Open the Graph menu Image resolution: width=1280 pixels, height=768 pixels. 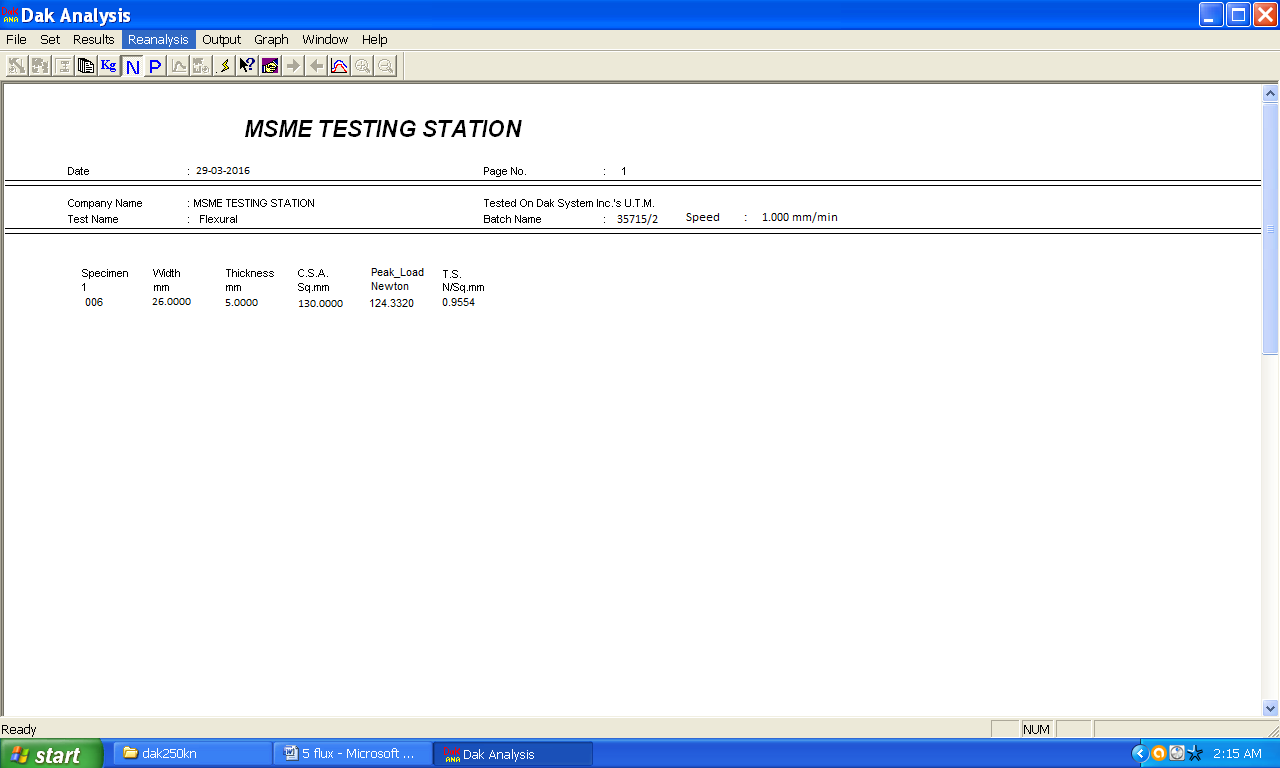[271, 40]
